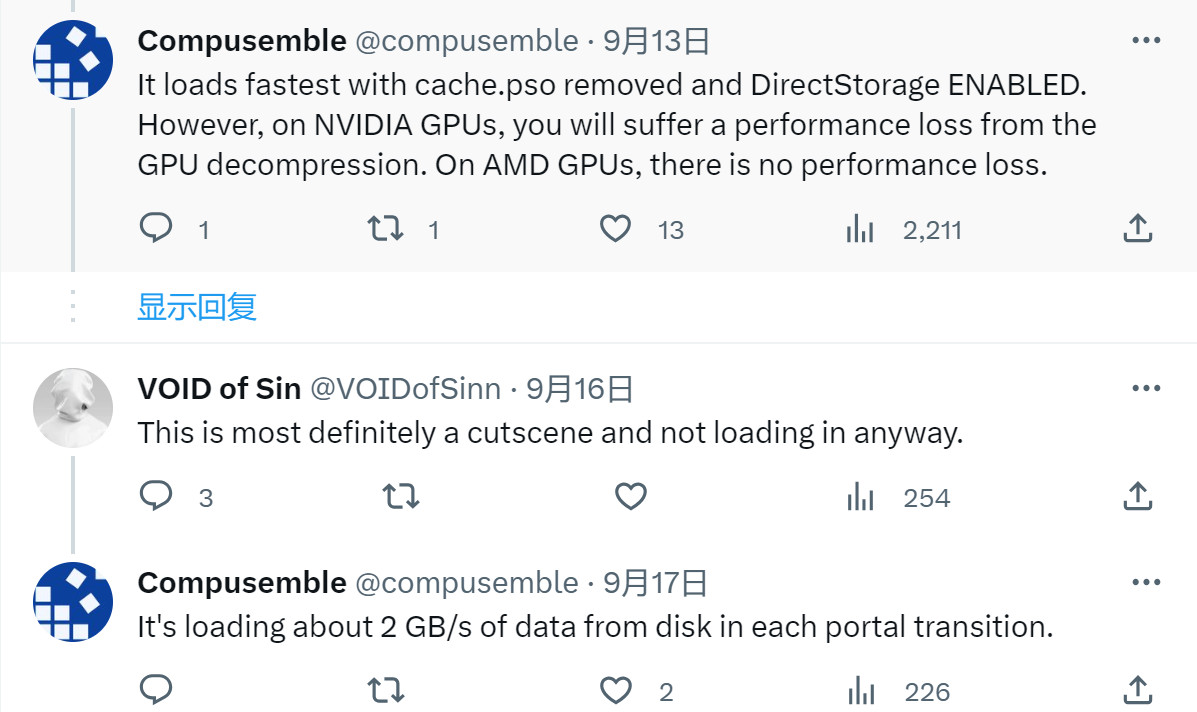
Task: Reply to Compusemble's DirectStorage tweet
Action: click(156, 229)
